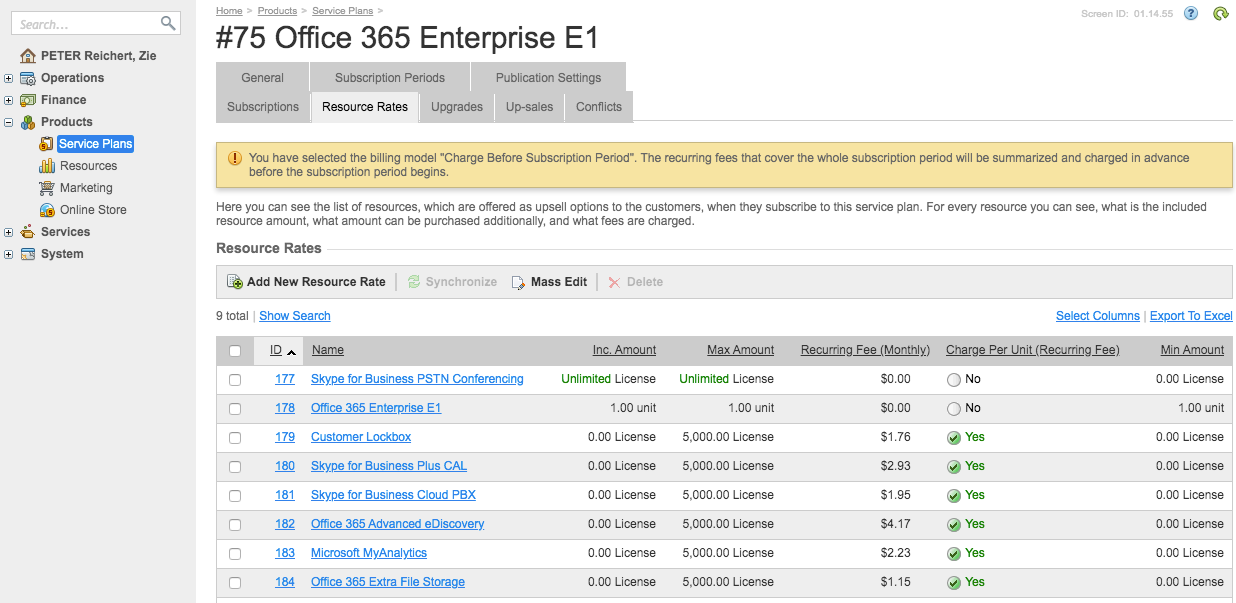Switch to the Subscriptions tab
The height and width of the screenshot is (603, 1236).
point(263,107)
